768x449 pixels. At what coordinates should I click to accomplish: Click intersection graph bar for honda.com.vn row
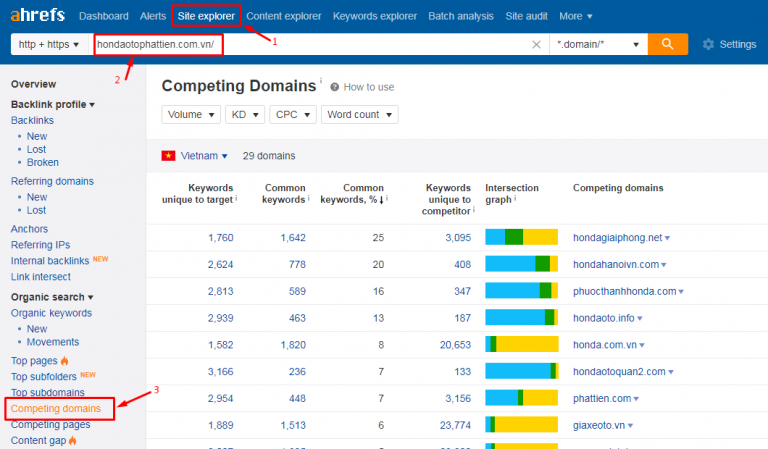522,344
